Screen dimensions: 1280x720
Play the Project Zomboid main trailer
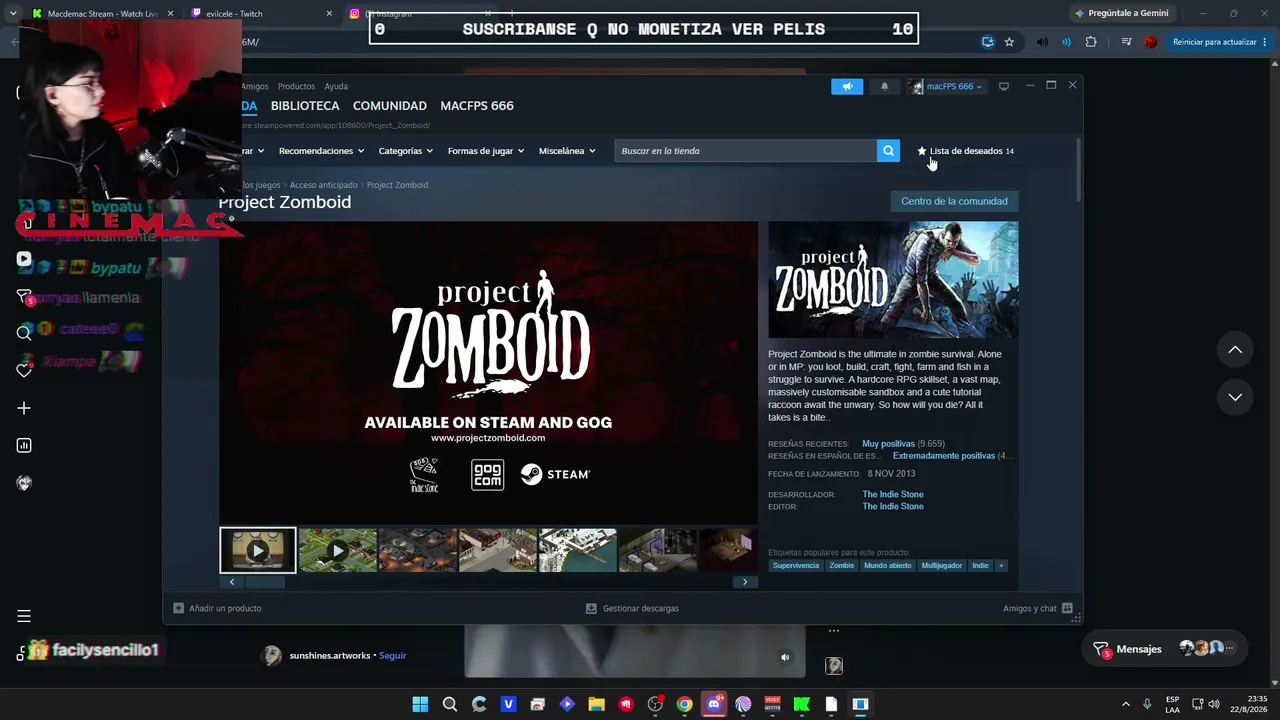point(488,372)
